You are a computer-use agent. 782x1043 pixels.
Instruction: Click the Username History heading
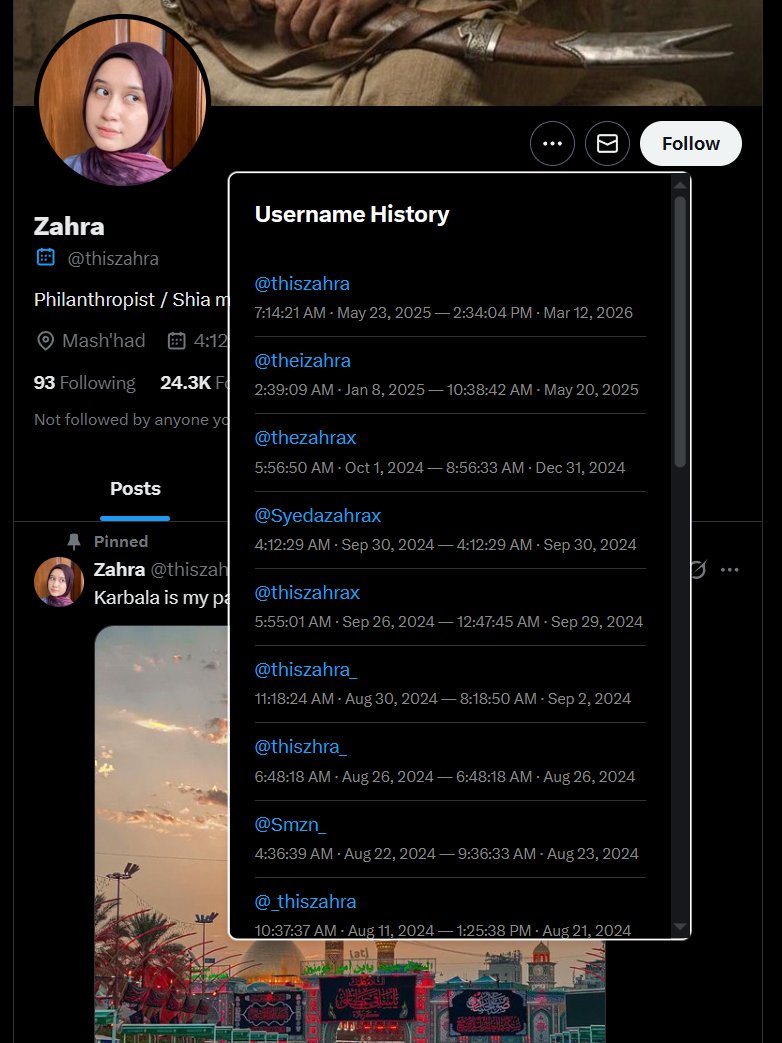pos(352,214)
